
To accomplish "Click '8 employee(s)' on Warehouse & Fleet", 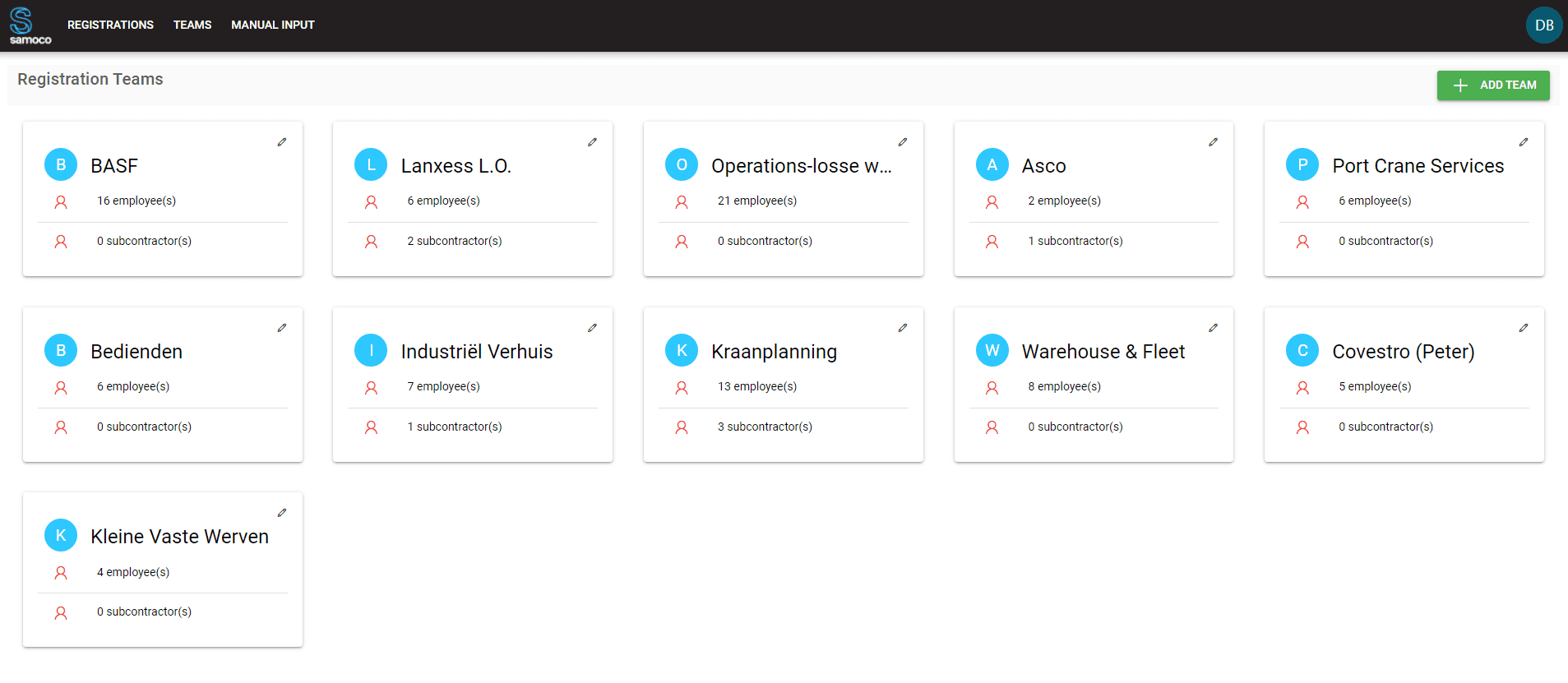I will [x=1065, y=386].
